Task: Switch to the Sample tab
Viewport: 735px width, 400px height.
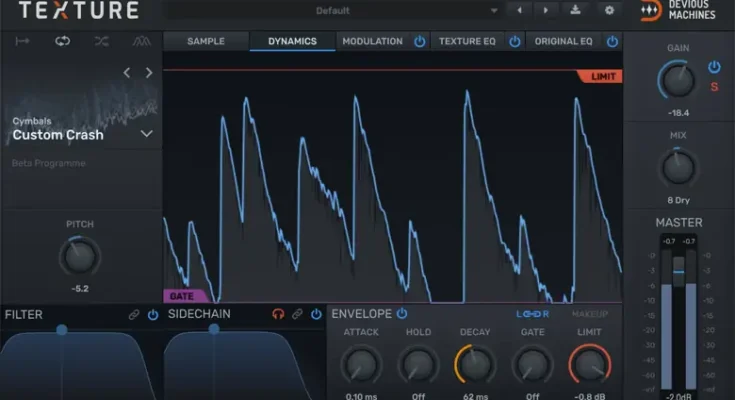Action: coord(205,41)
